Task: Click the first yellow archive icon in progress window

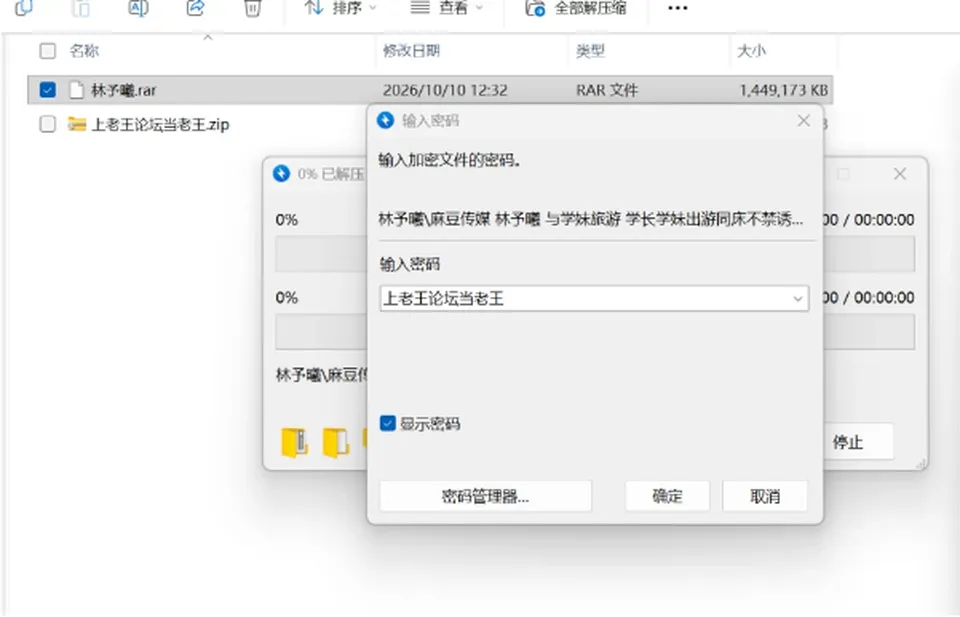Action: click(294, 443)
